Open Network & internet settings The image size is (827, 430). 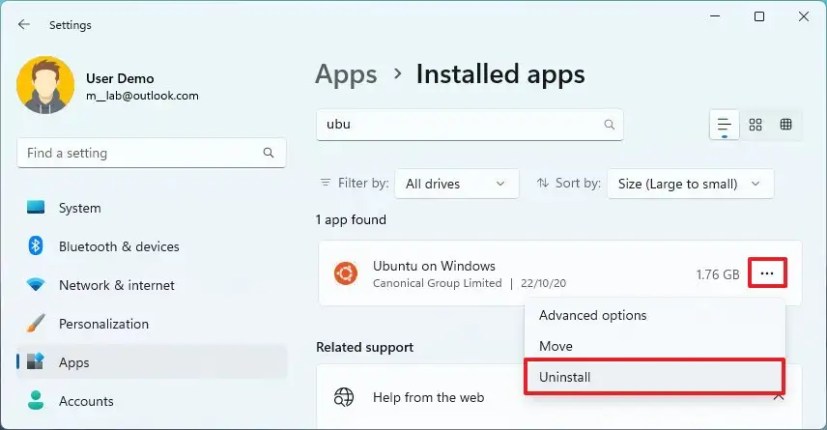[116, 285]
